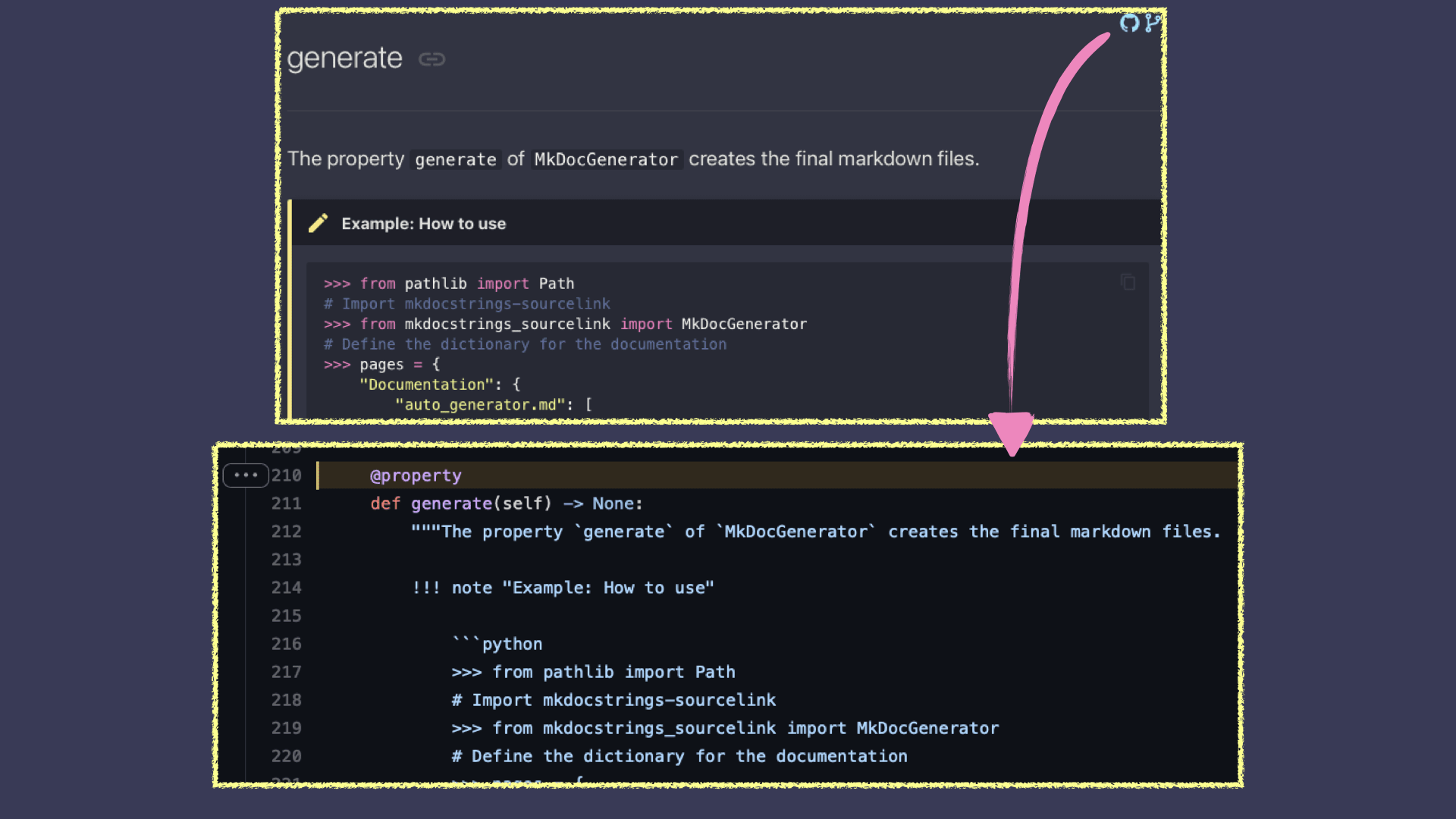Click the generate heading
Viewport: 1456px width, 819px height.
pos(344,58)
